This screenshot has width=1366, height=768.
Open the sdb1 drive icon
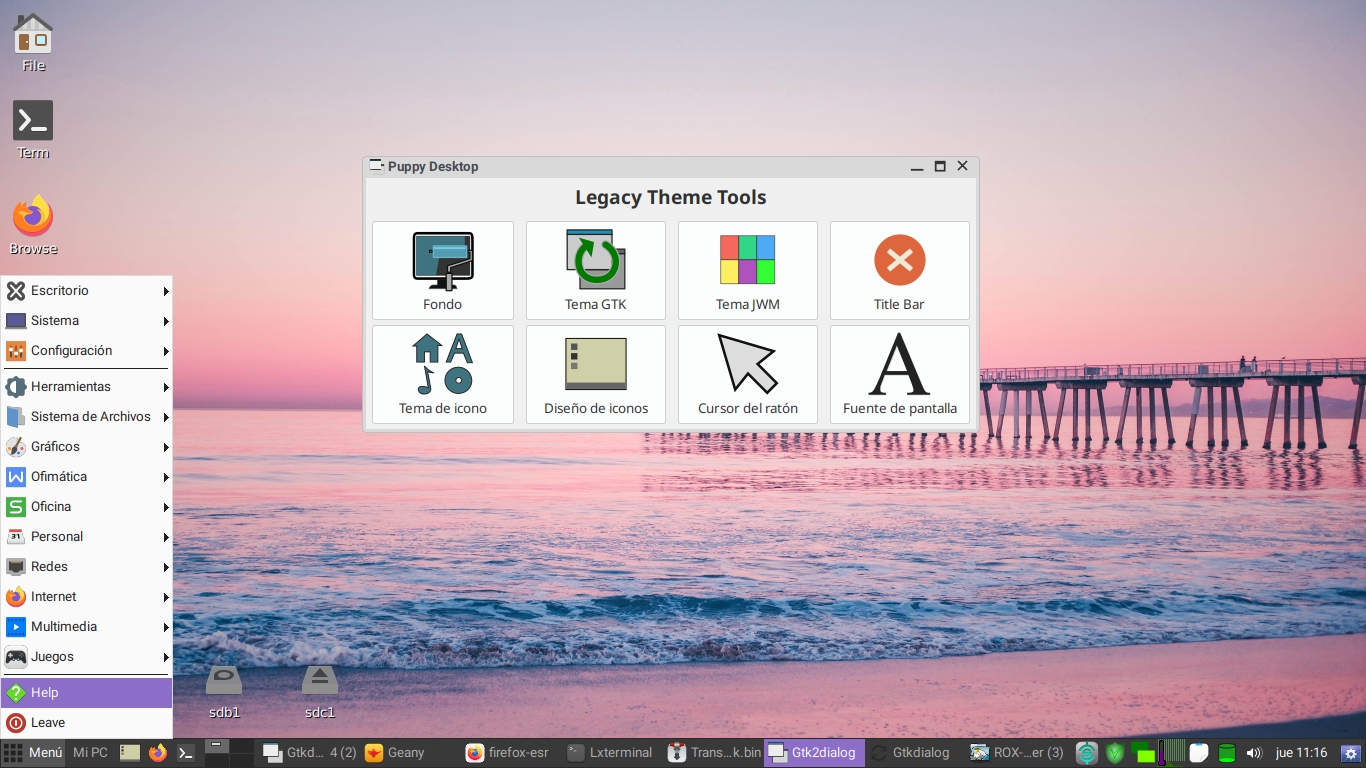tap(224, 692)
